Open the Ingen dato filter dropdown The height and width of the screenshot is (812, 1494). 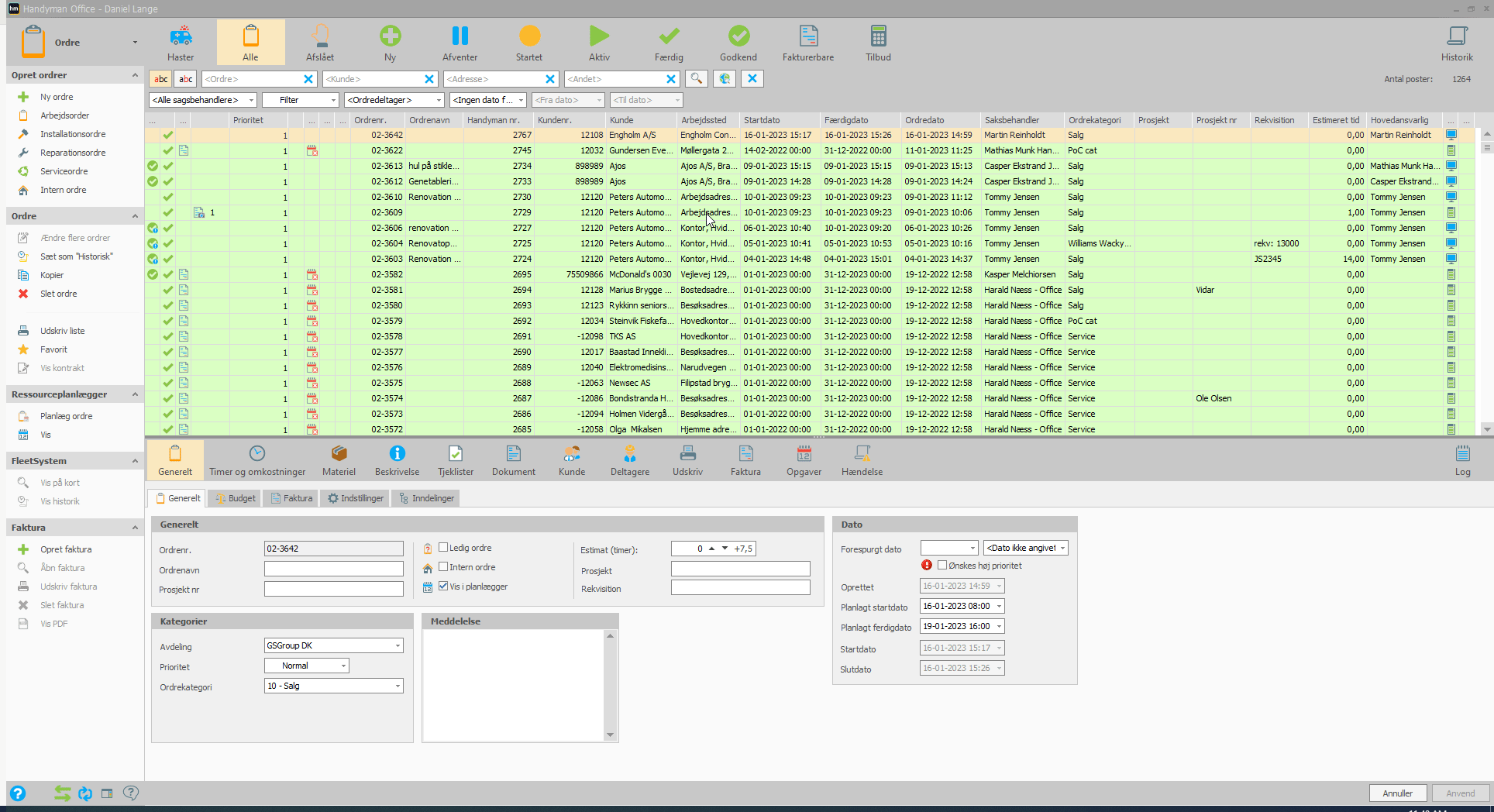coord(488,100)
